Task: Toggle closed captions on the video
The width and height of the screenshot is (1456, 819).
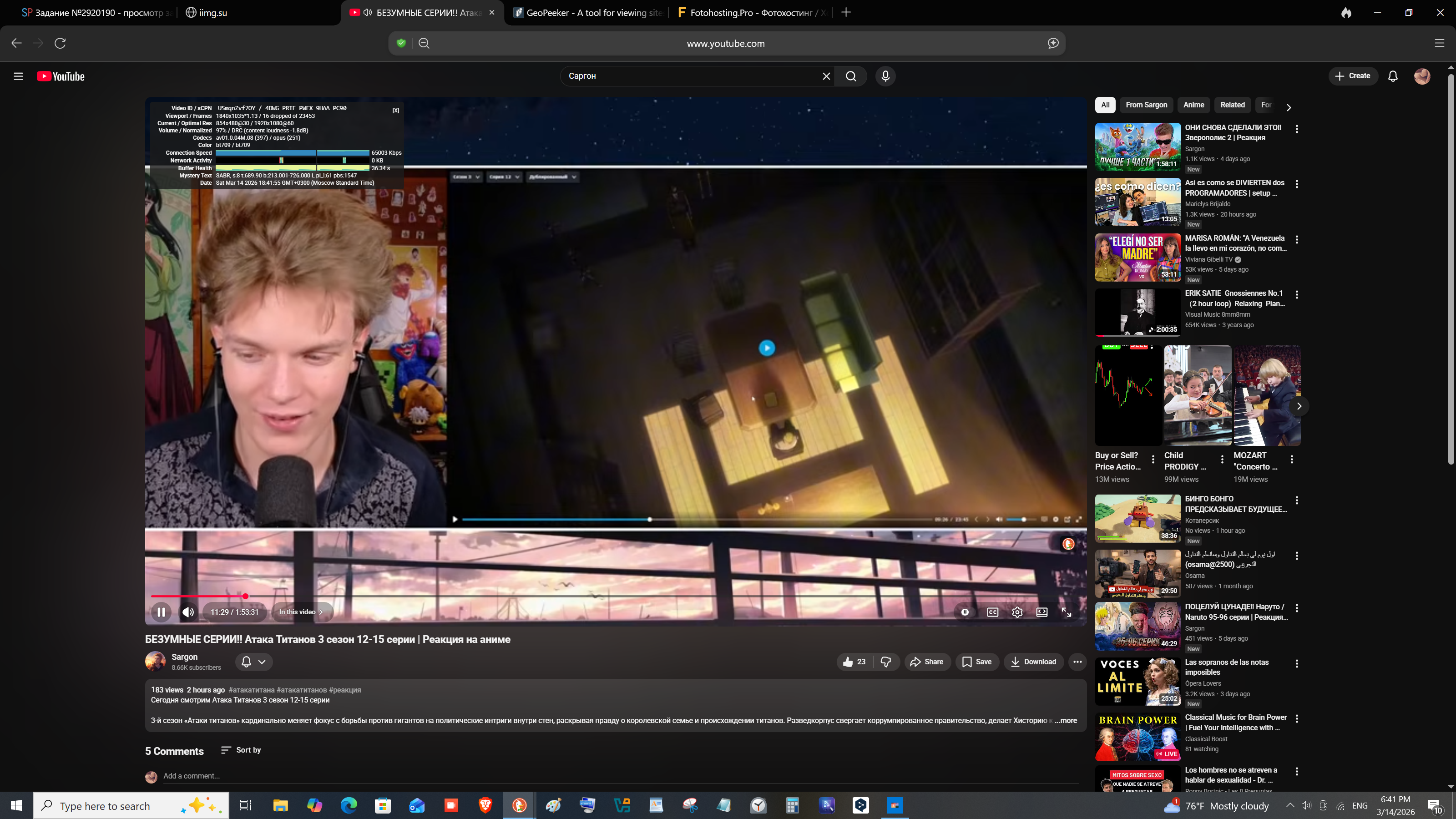Action: 992,612
